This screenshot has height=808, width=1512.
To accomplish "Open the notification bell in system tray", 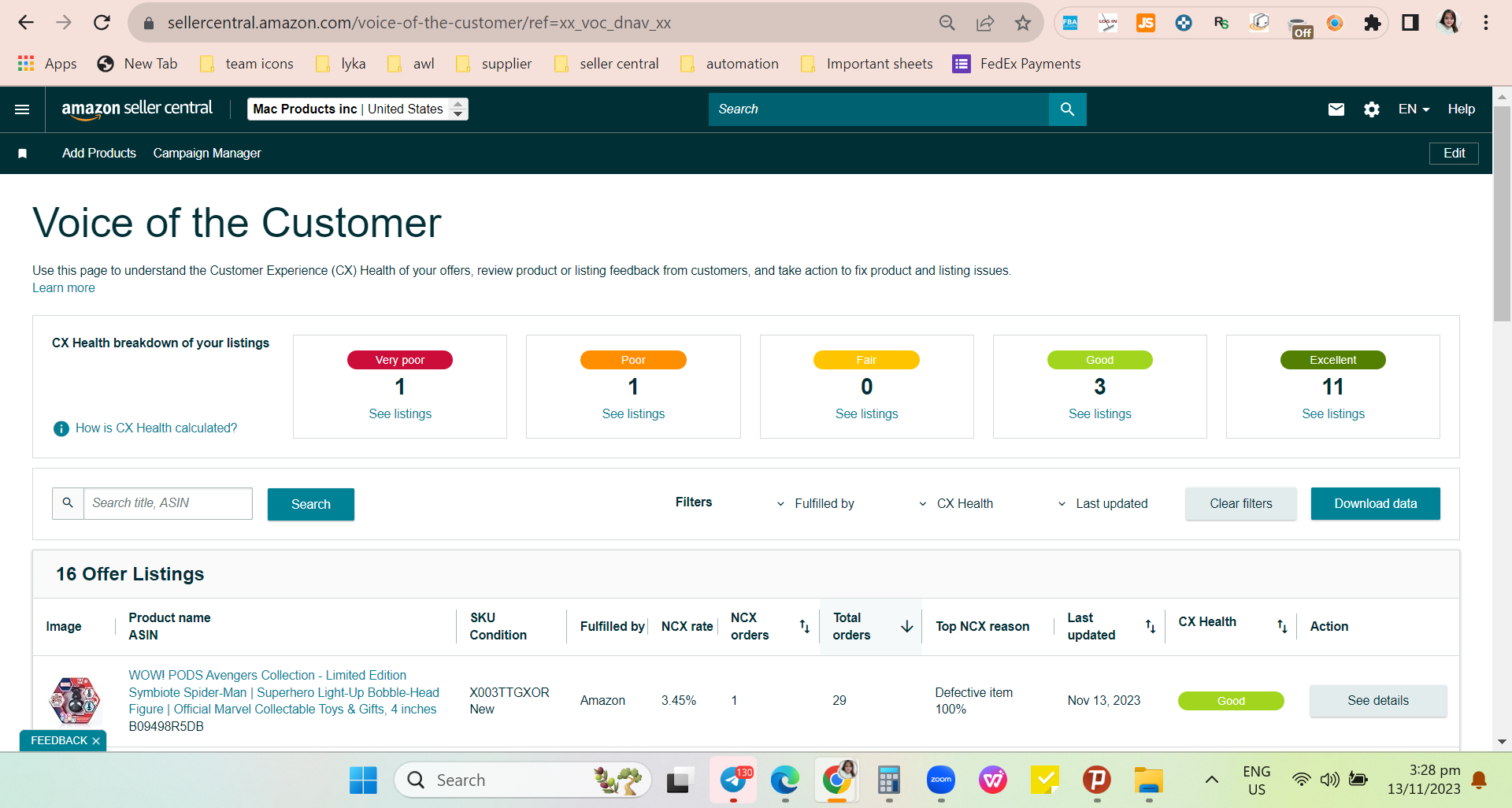I will point(1479,780).
